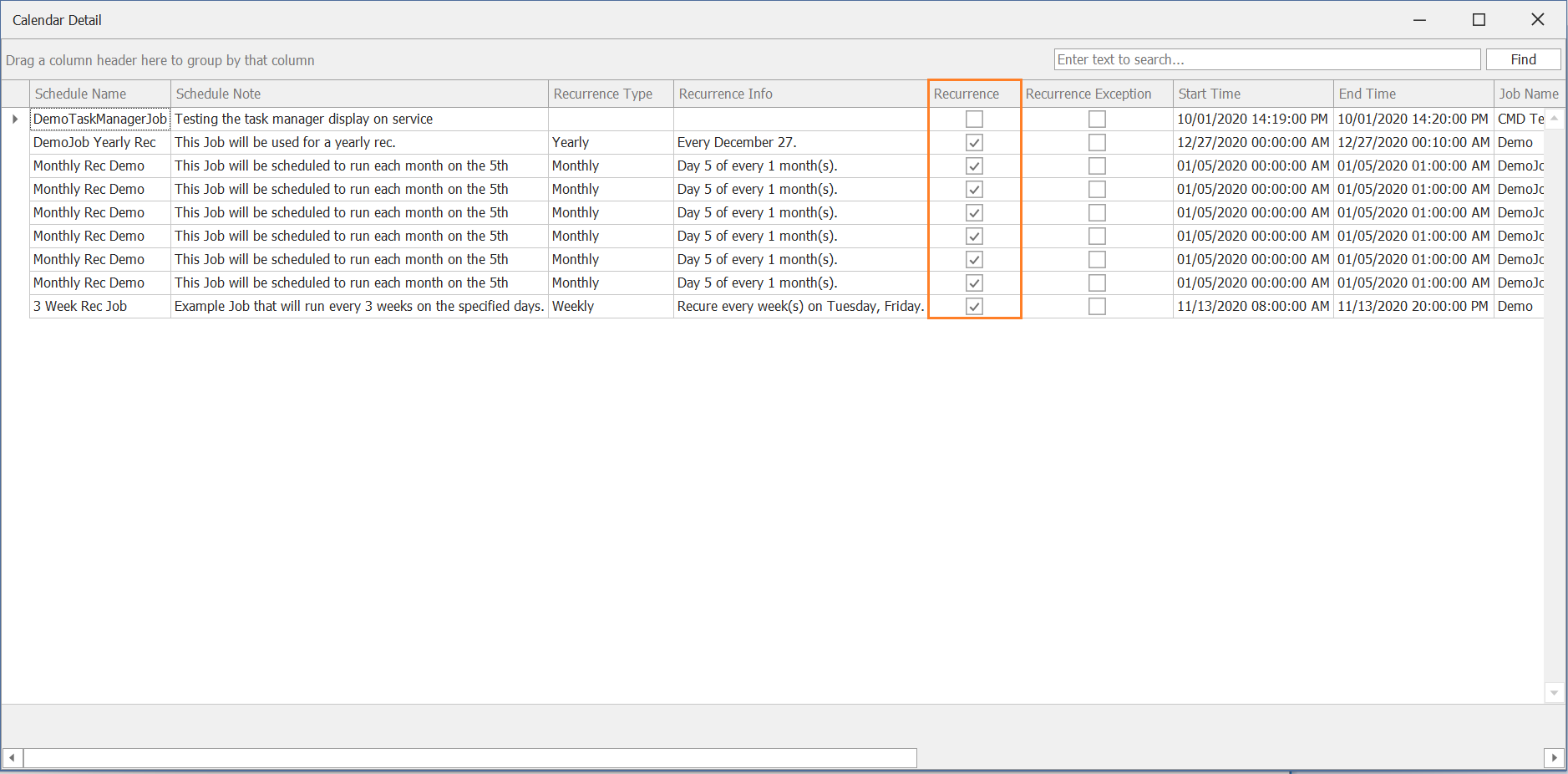Close the Calendar Detail window

pos(1537,20)
